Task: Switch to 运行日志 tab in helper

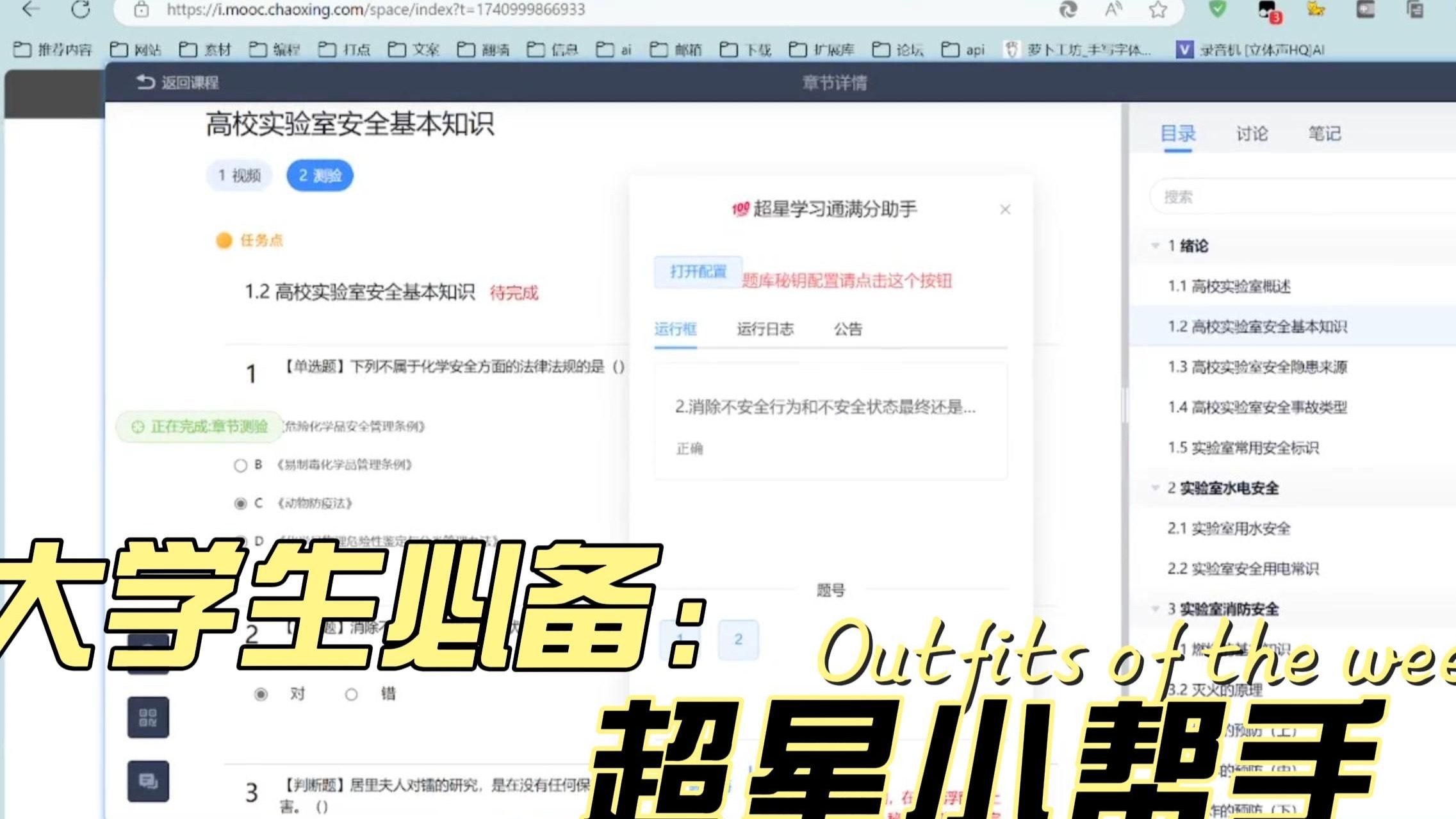Action: pos(765,329)
